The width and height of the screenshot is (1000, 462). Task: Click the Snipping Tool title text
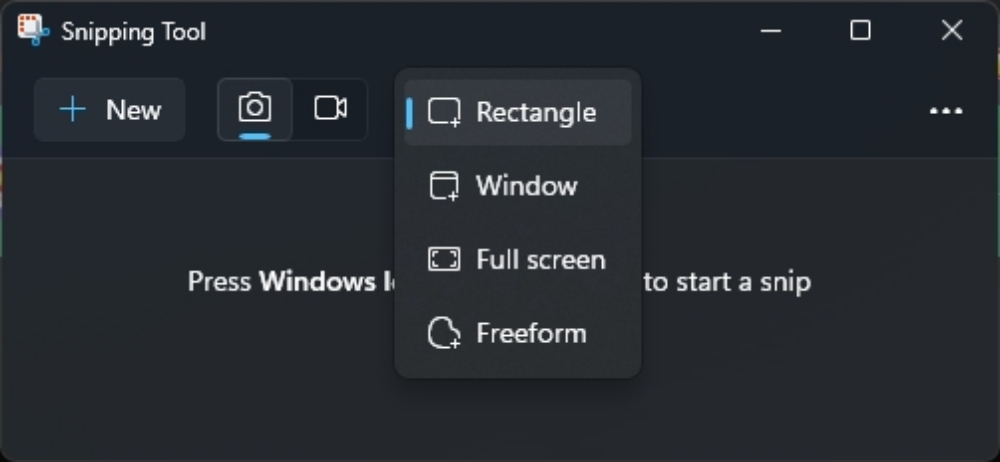coord(133,31)
